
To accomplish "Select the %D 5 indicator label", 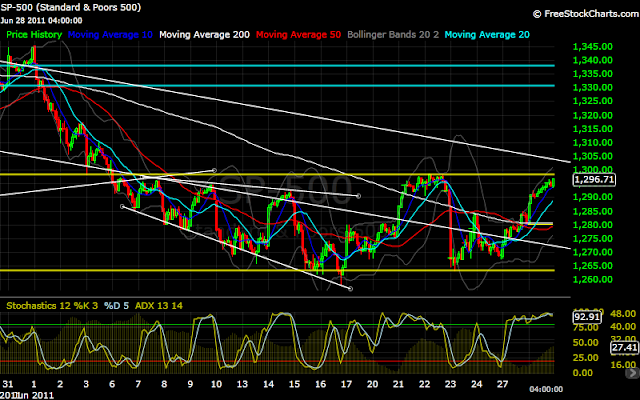I will (x=116, y=306).
